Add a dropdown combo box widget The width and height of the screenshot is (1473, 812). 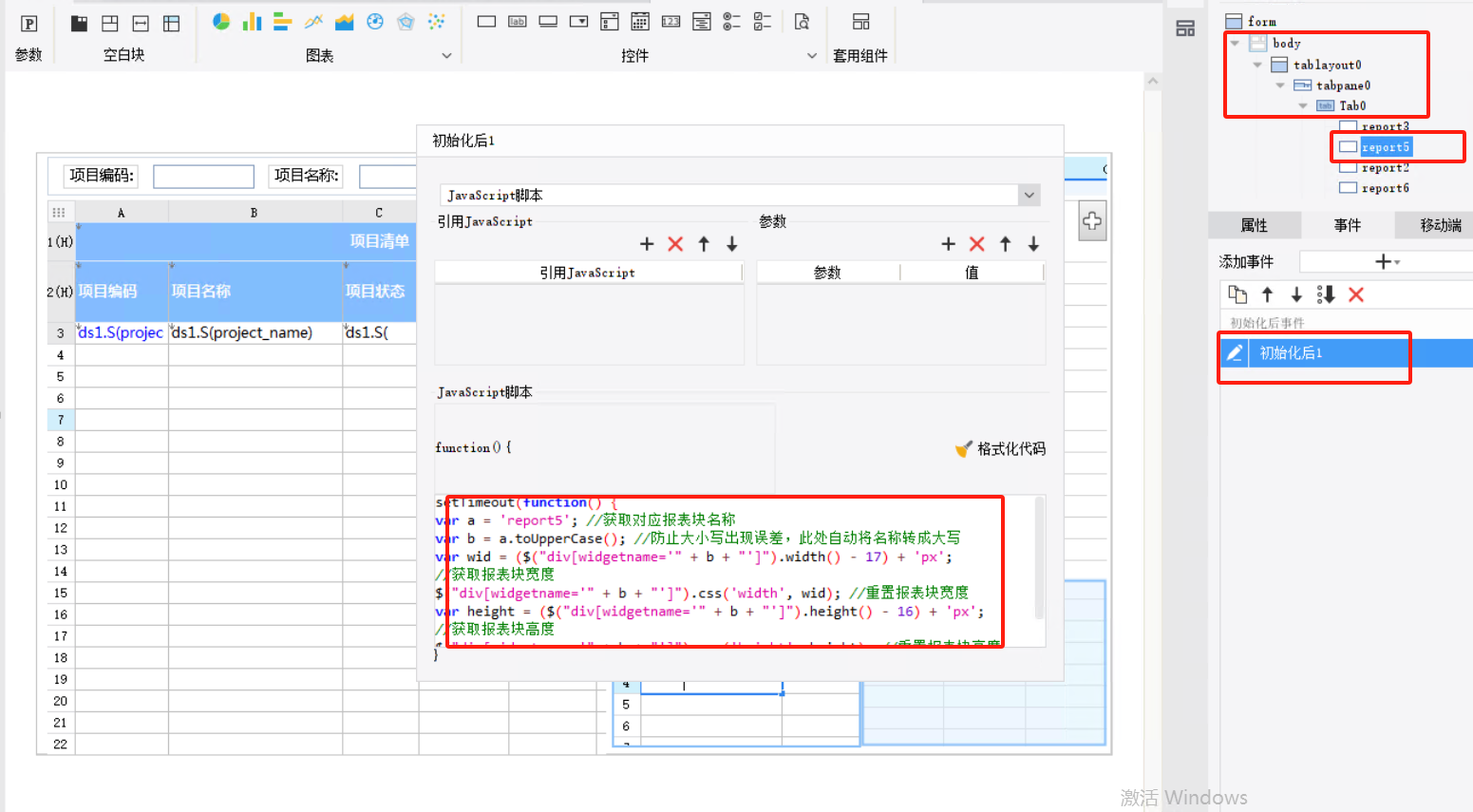click(x=578, y=21)
